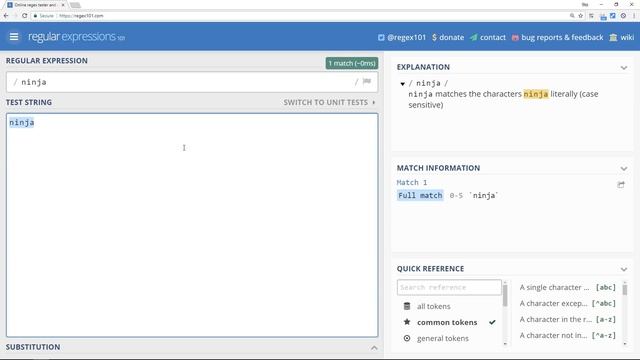Viewport: 640px width, 360px height.
Task: Click the paper plane contact icon
Action: click(x=473, y=38)
